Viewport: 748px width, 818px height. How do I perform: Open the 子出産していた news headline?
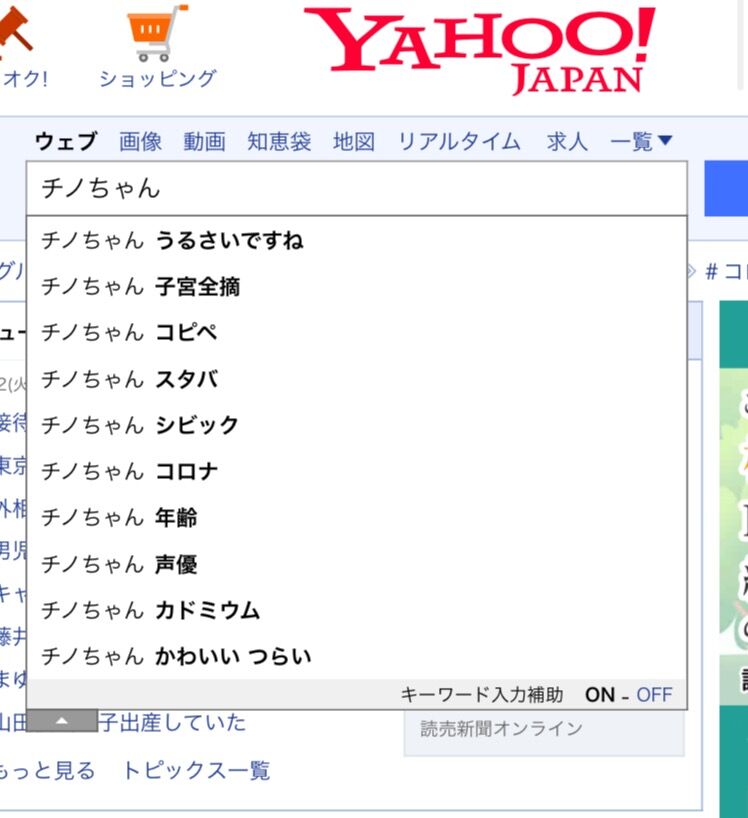[172, 723]
